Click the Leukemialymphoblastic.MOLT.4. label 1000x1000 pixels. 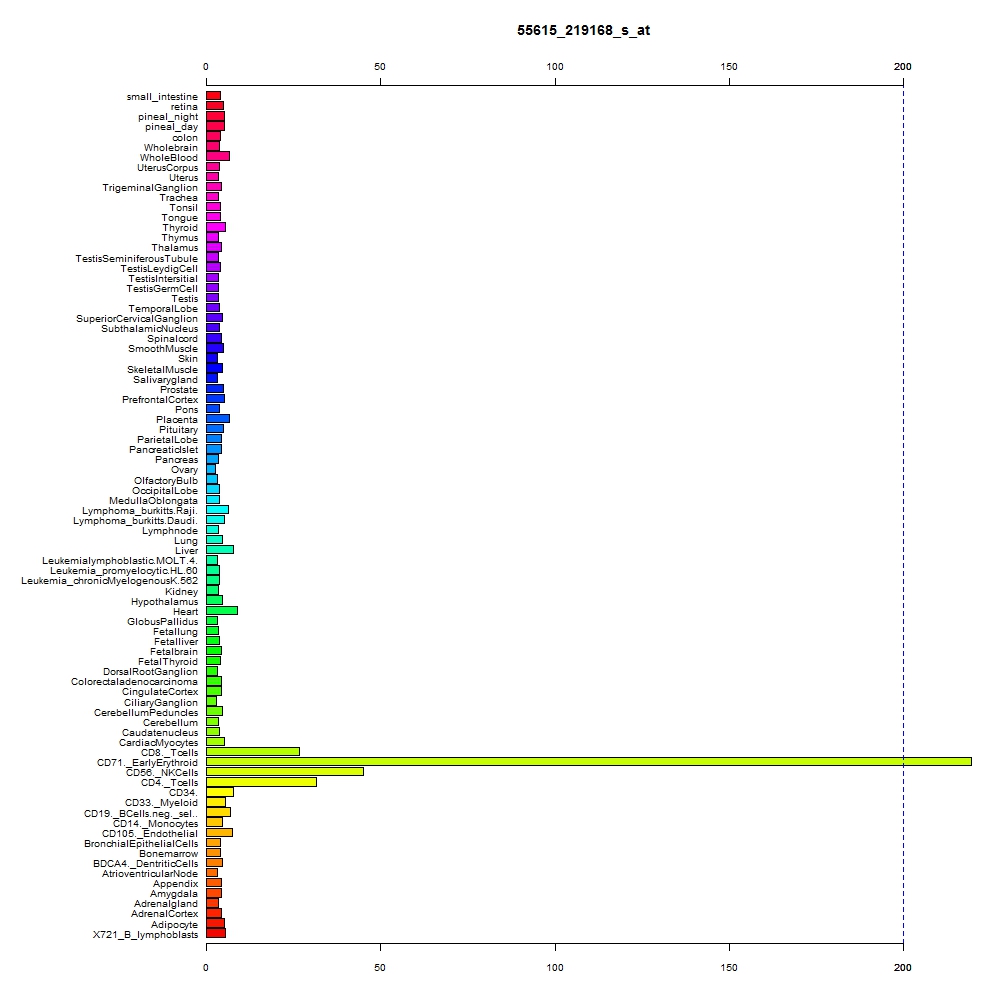120,561
